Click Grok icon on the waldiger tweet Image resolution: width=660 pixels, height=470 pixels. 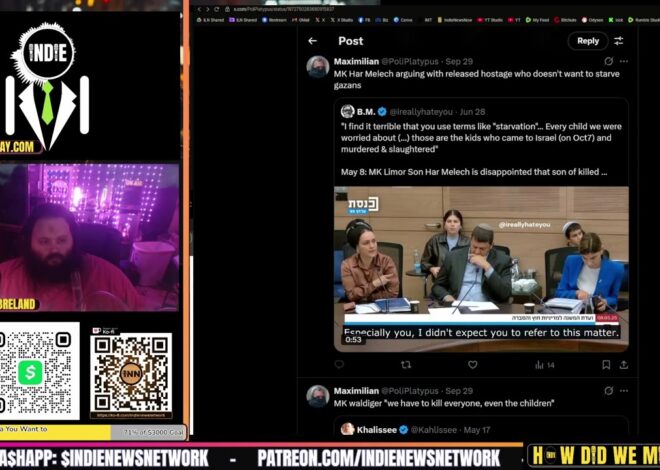click(x=607, y=390)
